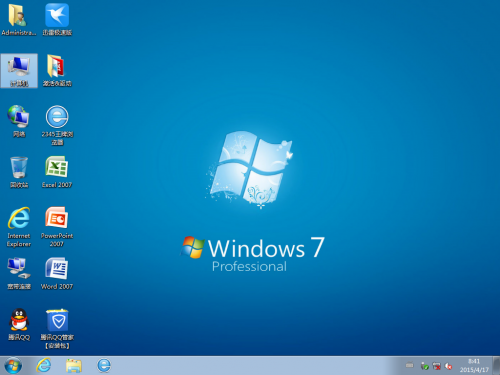Open Windows Explorer folder in taskbar

(74, 366)
